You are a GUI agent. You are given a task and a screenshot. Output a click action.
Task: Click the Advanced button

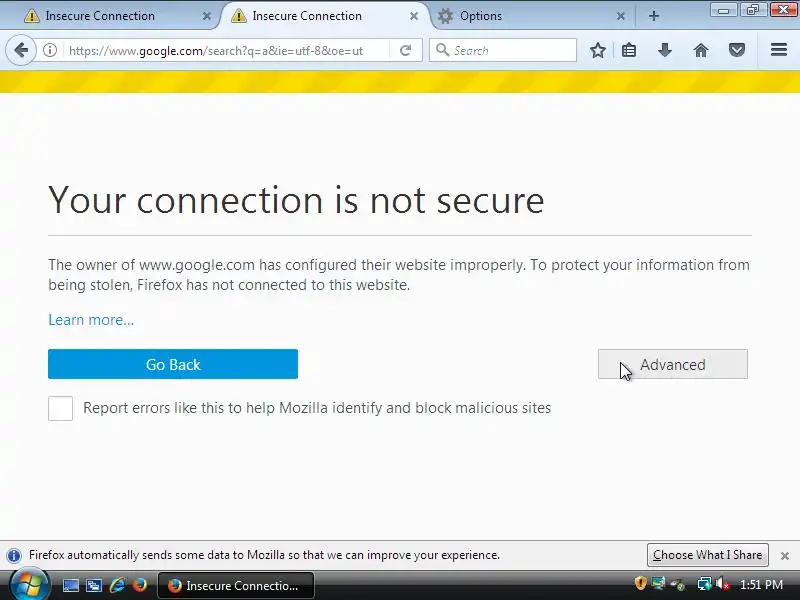coord(672,364)
